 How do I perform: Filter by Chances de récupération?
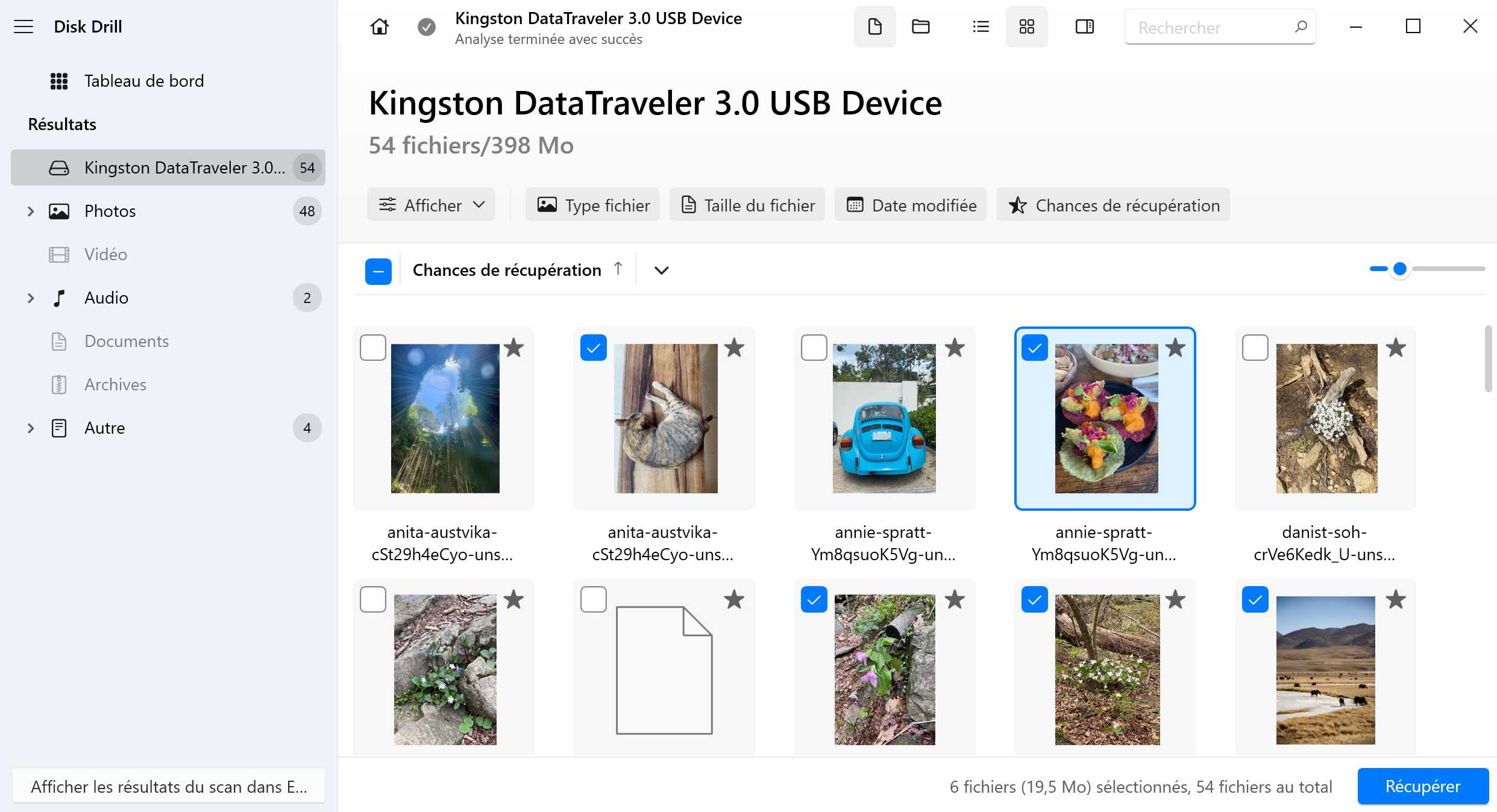[1113, 205]
